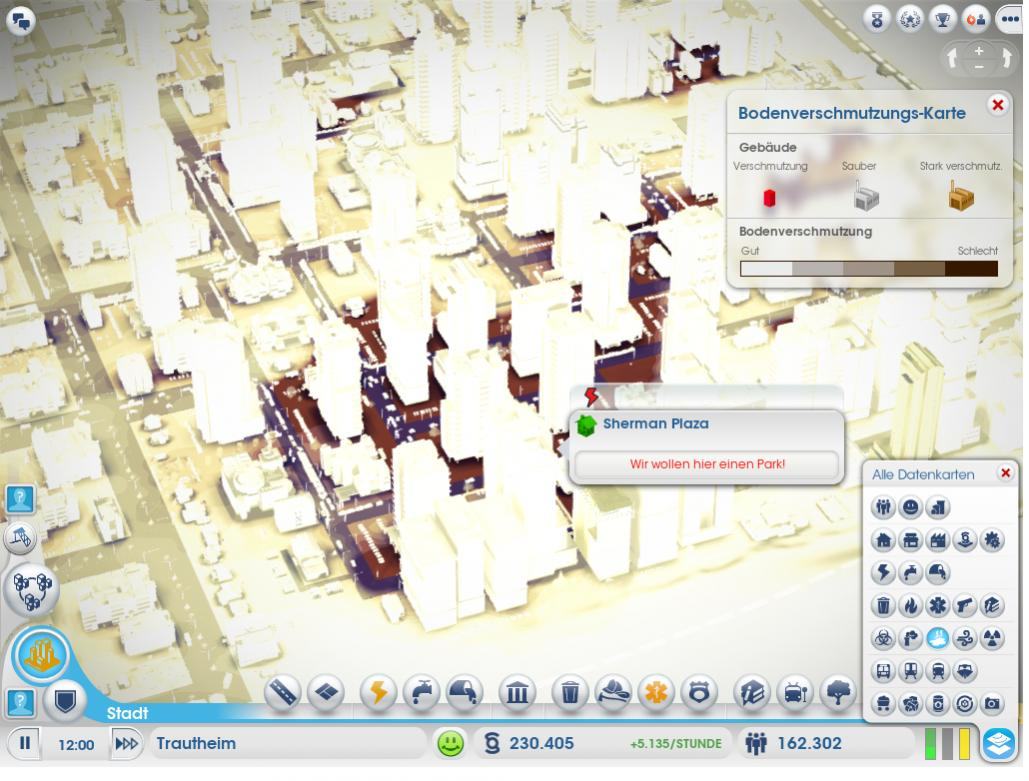1029x781 pixels.
Task: Show the Radiation data map
Action: pos(992,638)
